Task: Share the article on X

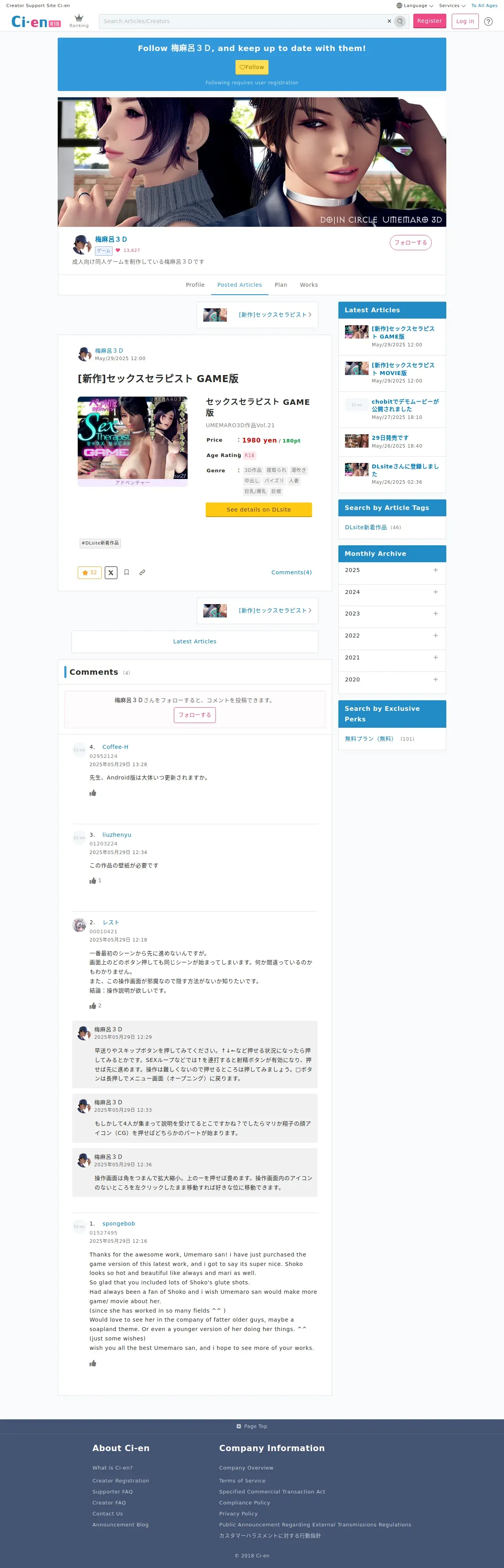Action: (111, 572)
